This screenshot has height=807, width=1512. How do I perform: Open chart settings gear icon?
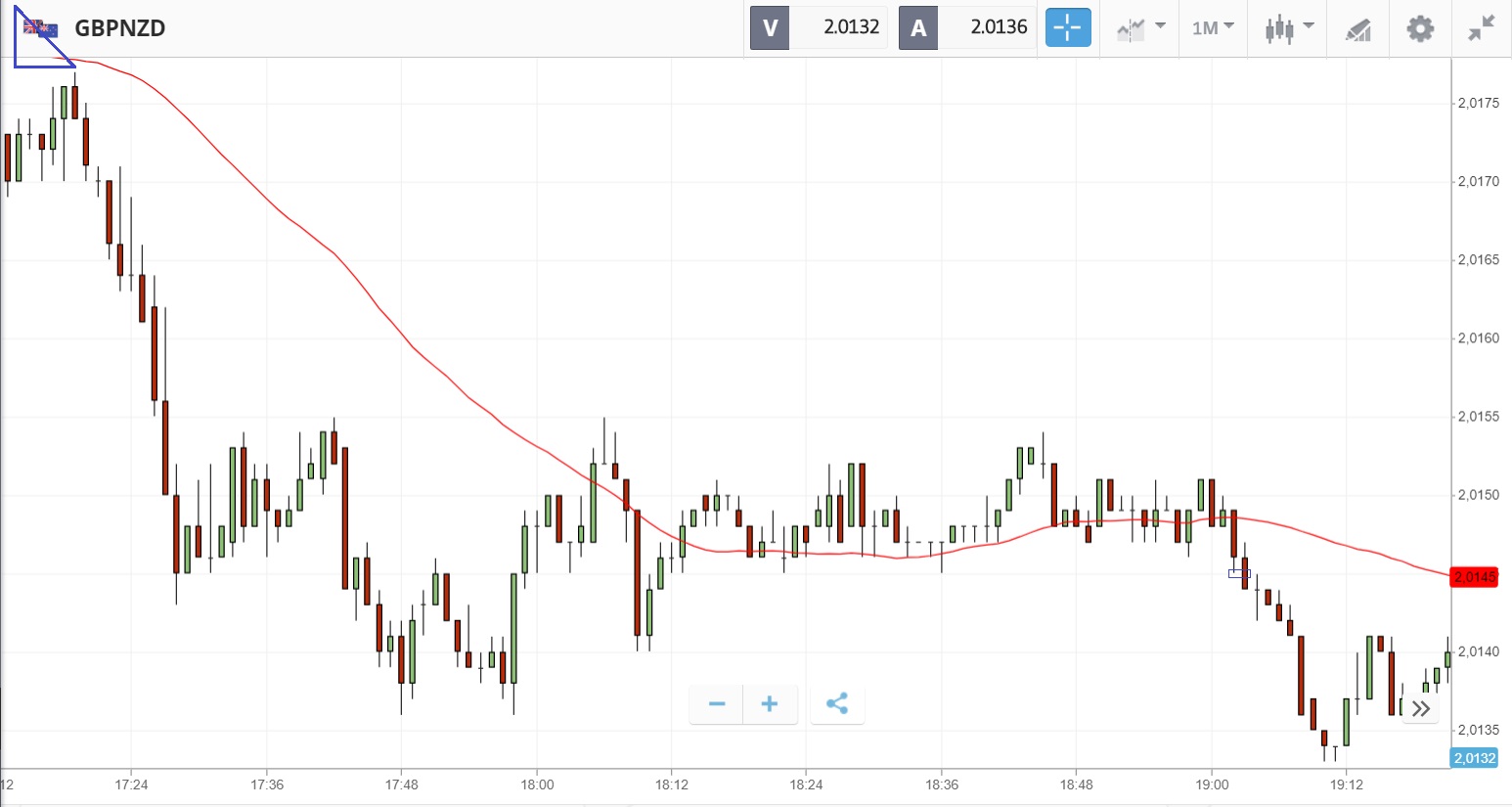pyautogui.click(x=1420, y=27)
